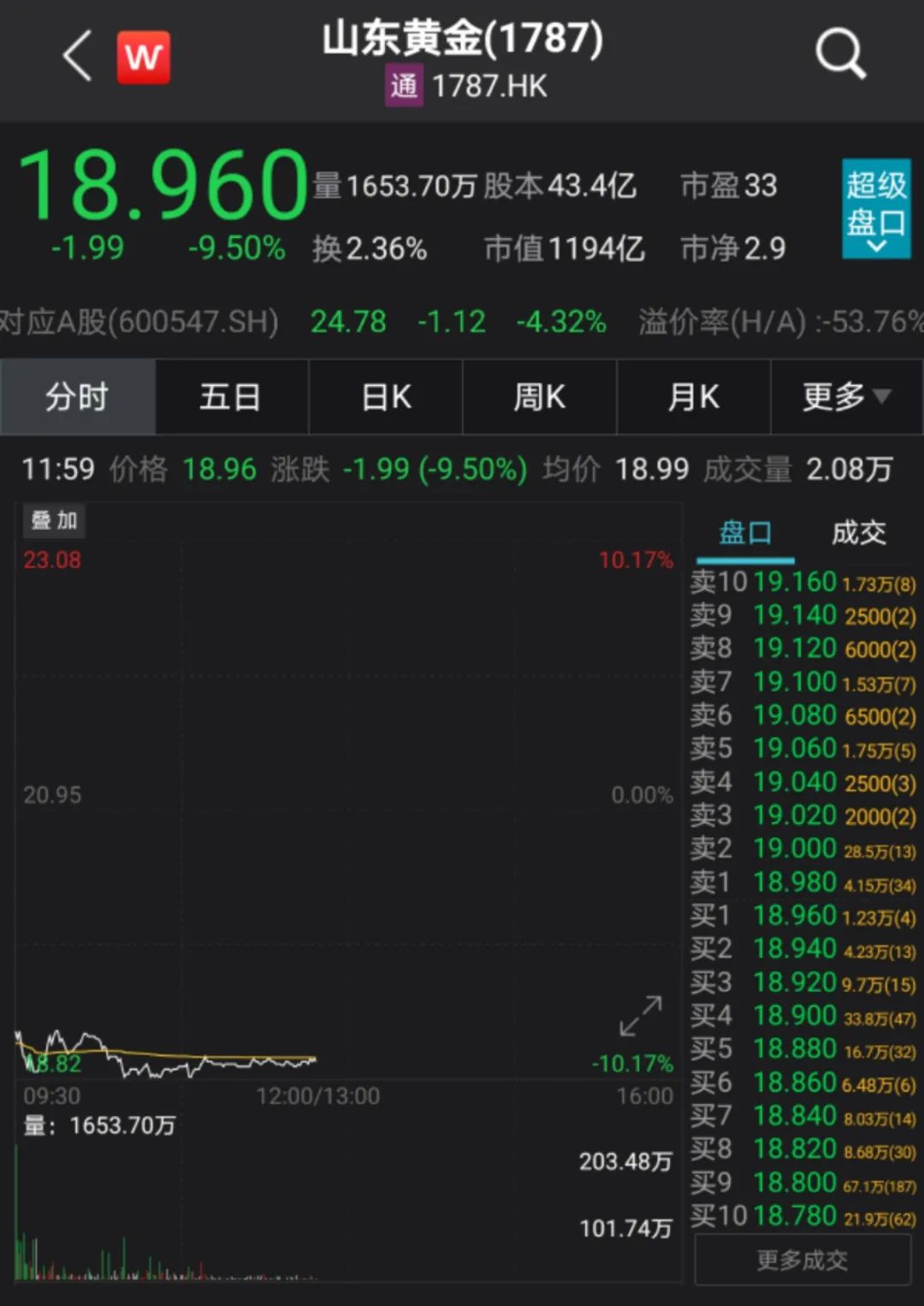
Task: Open 更多成交 for more trade details
Action: coord(801,1259)
